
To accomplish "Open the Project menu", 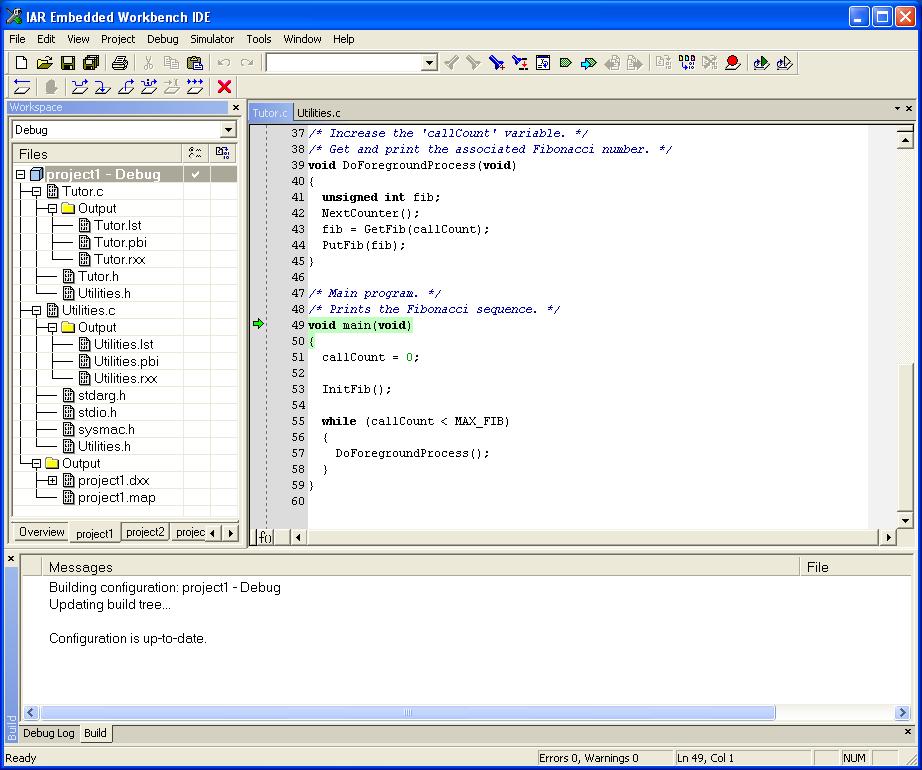I will click(x=118, y=39).
